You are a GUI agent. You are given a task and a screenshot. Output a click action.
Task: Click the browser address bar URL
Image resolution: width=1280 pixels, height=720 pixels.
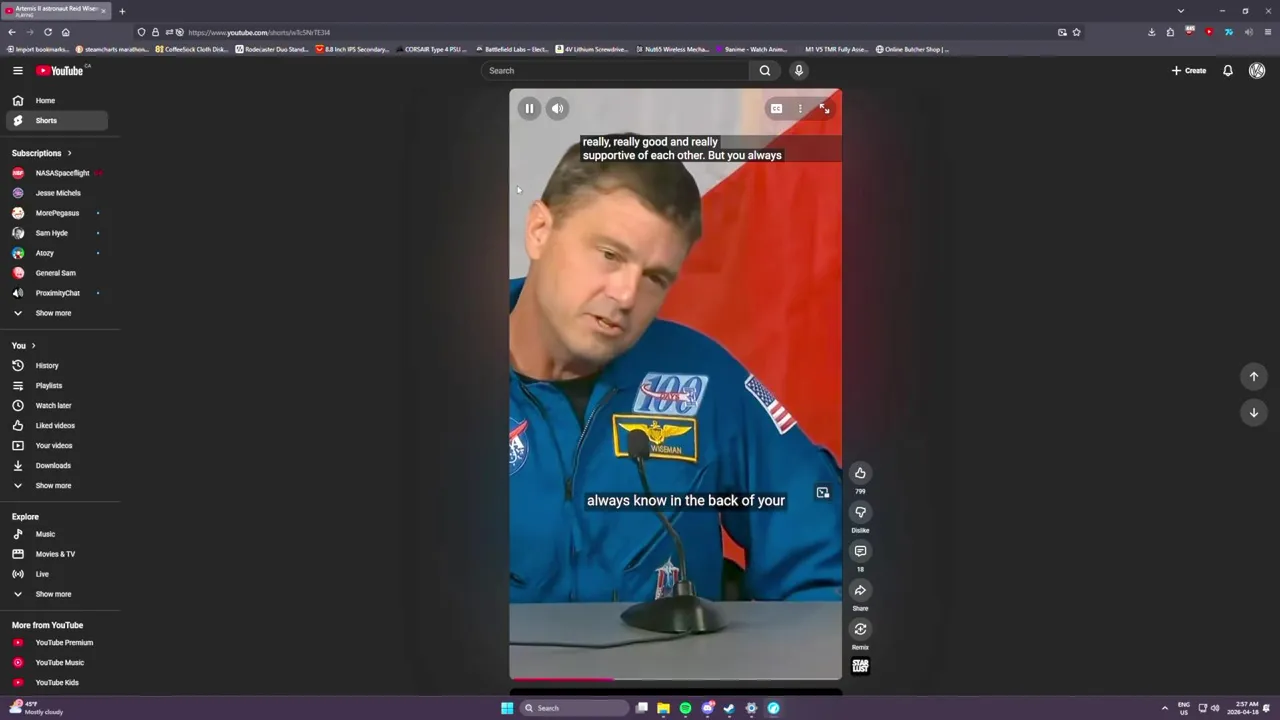tap(259, 32)
